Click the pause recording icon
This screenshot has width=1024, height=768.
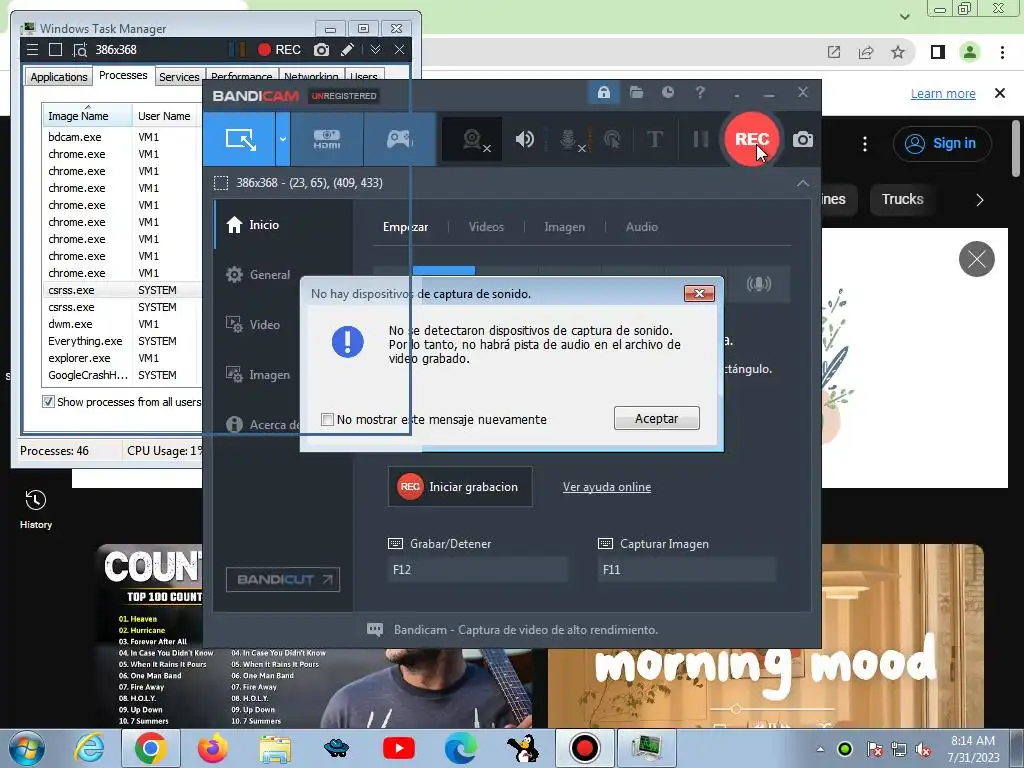700,139
